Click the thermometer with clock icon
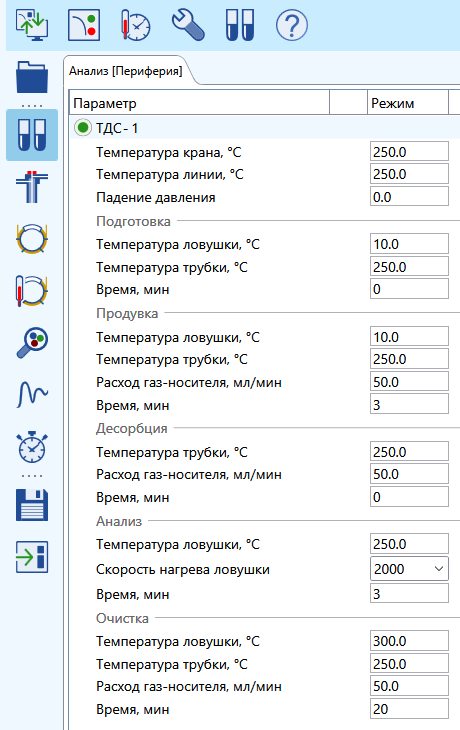Viewport: 460px width, 730px height. (x=135, y=25)
